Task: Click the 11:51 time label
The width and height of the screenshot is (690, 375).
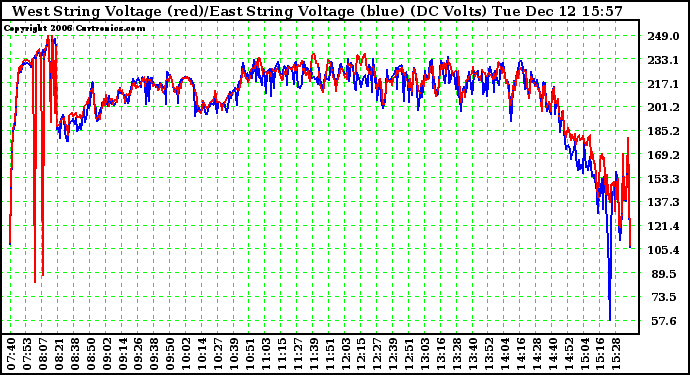Action: (x=330, y=354)
